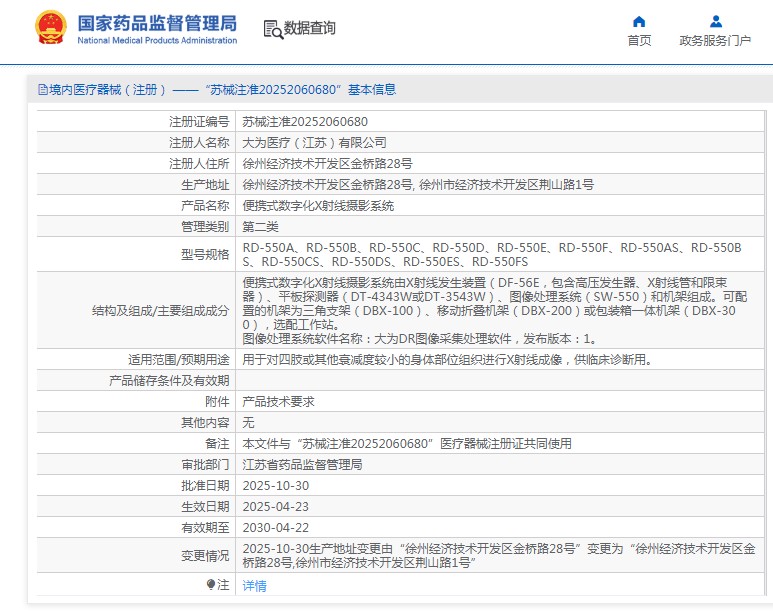
Task: Click product name 便携式数字化X射线摄影系统
Action: click(318, 206)
